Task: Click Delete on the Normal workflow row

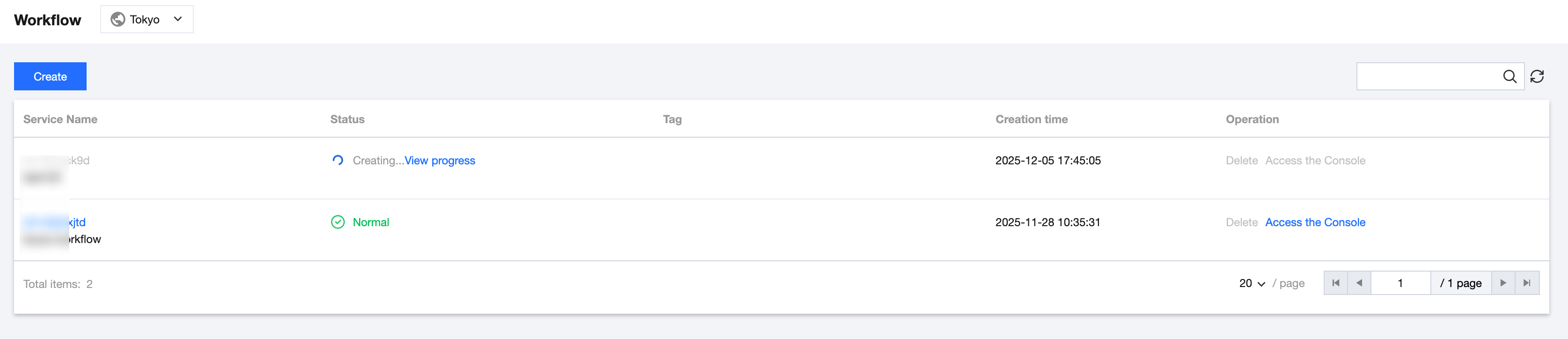Action: tap(1241, 222)
